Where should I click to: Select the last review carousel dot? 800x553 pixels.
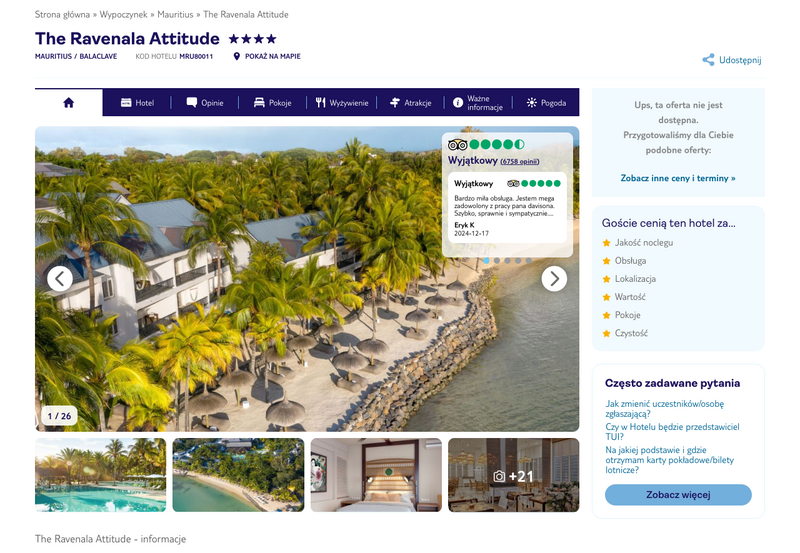(529, 260)
